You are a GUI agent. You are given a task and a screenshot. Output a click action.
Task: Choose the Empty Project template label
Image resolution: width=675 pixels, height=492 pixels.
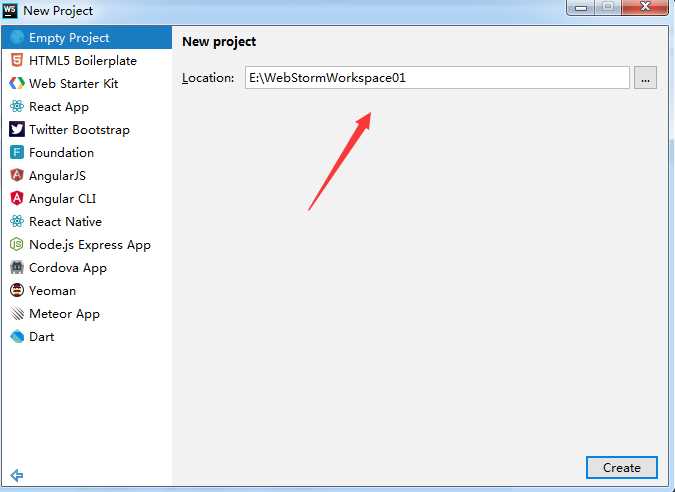pos(69,38)
